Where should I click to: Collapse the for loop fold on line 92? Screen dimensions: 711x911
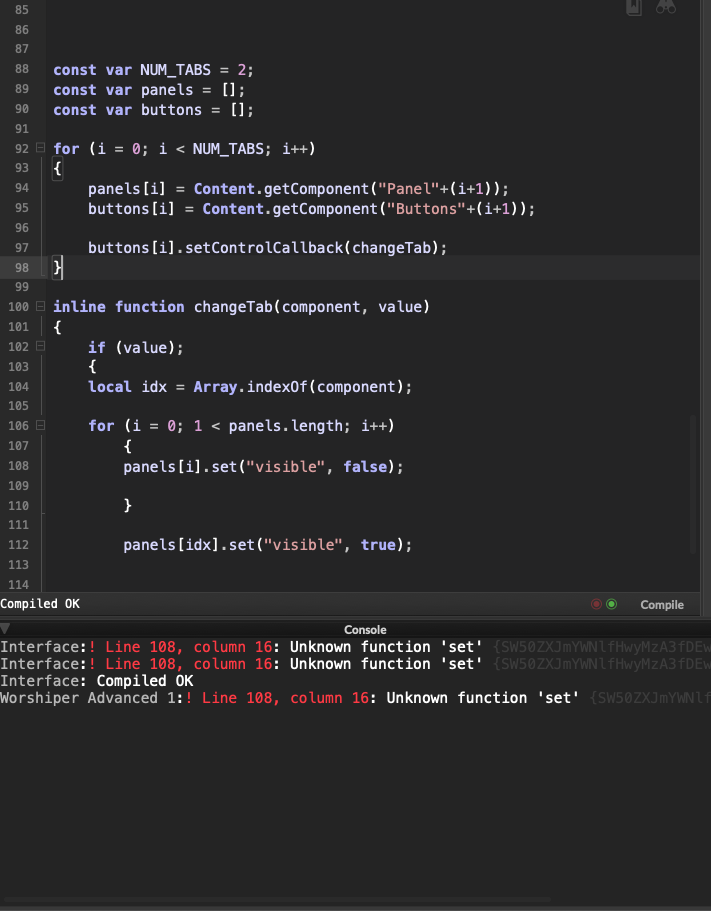[x=40, y=148]
